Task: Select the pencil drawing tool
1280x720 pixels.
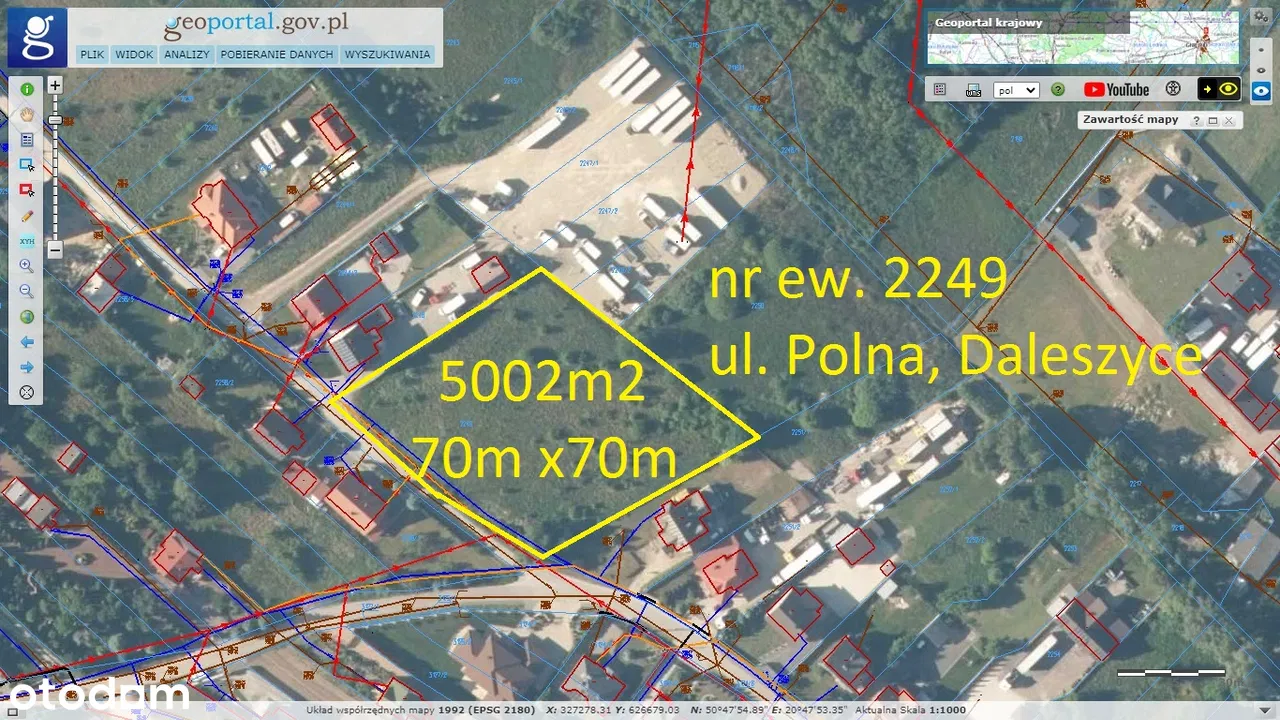Action: [27, 215]
